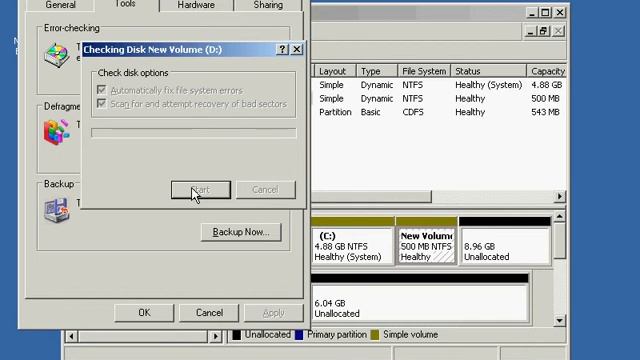Switch to the Tools tab
This screenshot has width=640, height=360.
pos(125,4)
